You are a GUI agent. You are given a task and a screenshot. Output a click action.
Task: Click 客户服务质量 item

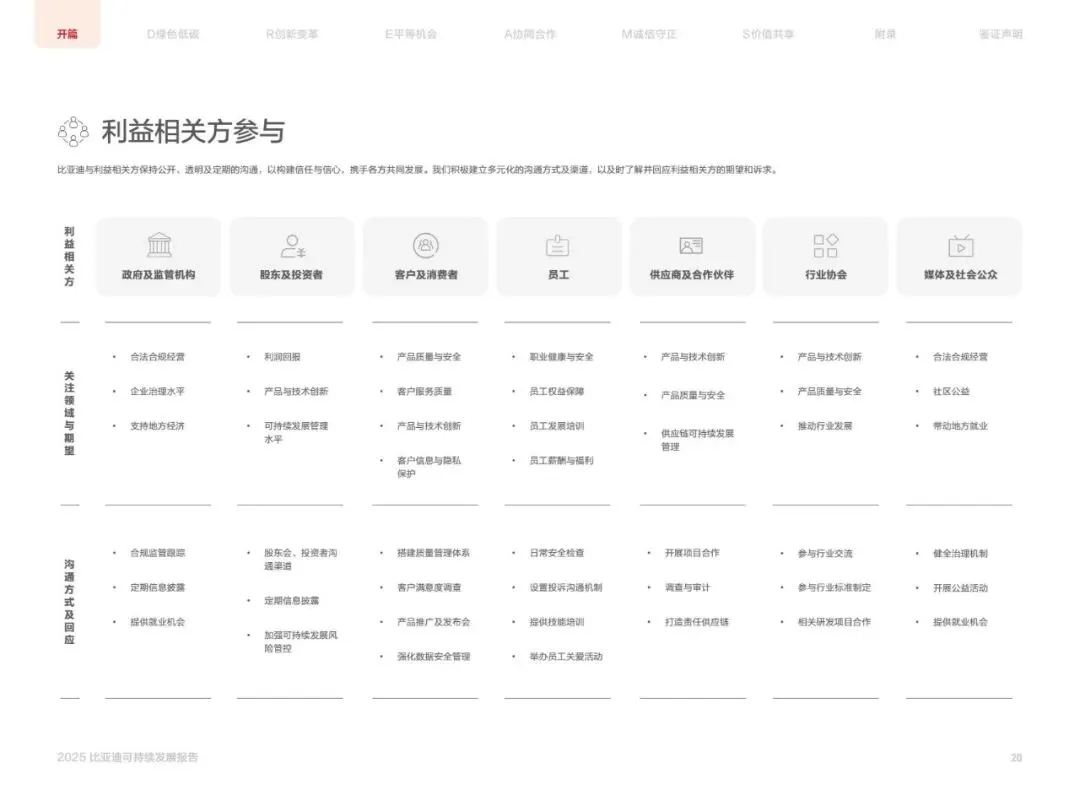pyautogui.click(x=424, y=391)
